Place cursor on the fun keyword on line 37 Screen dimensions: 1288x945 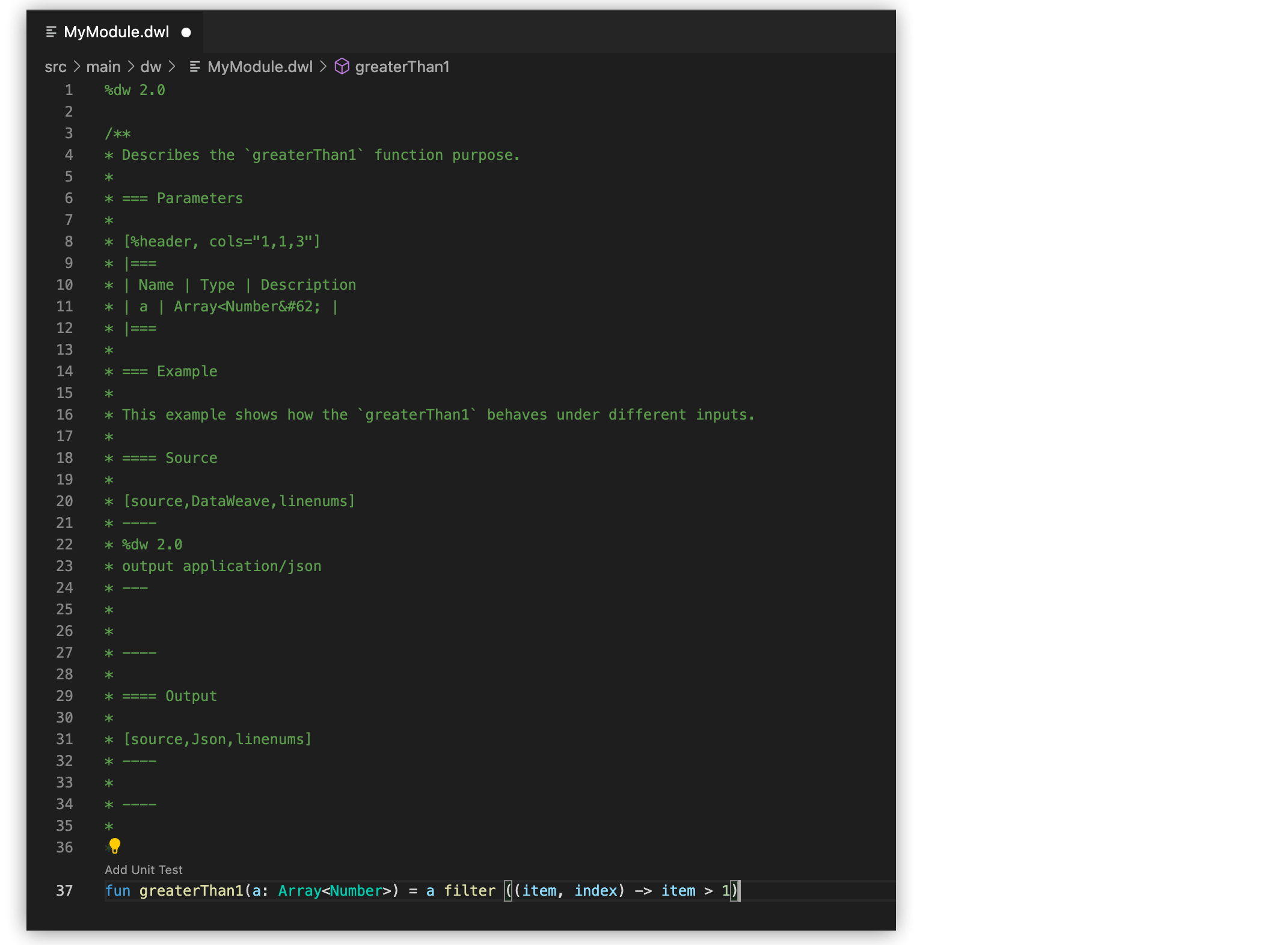tap(118, 891)
